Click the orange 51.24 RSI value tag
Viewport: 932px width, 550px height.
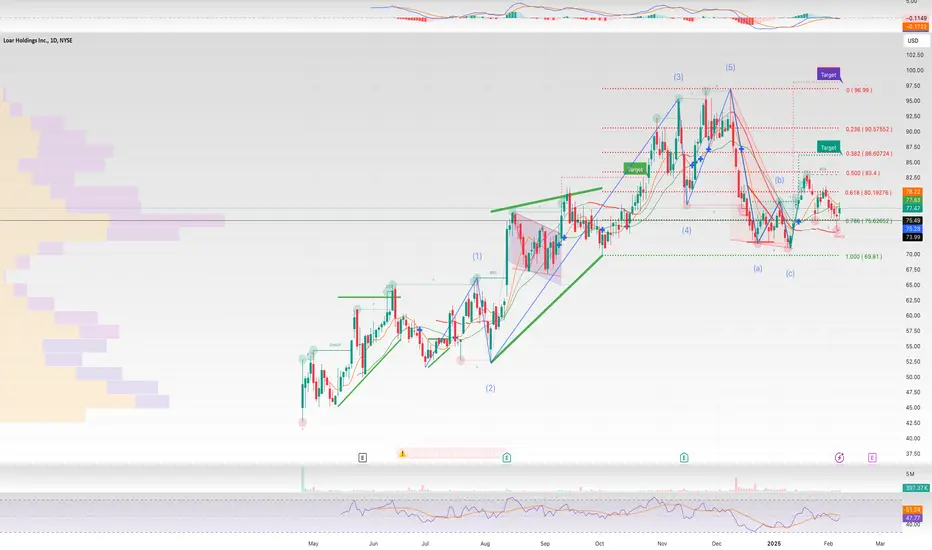tap(912, 510)
